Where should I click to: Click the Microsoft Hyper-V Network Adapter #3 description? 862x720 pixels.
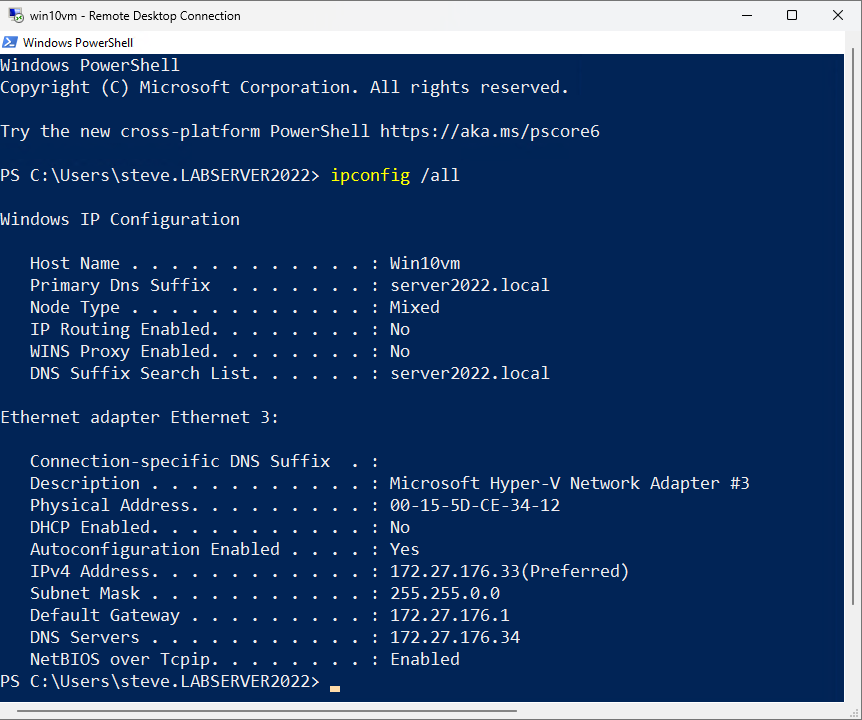pyautogui.click(x=569, y=484)
